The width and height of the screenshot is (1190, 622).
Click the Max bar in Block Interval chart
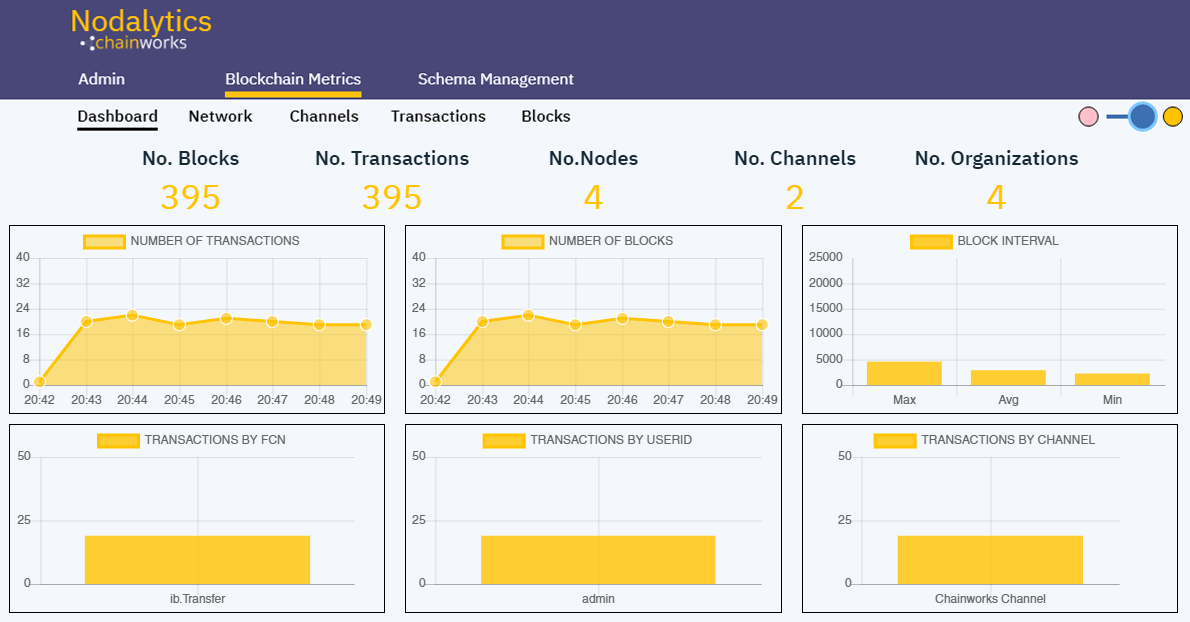[x=904, y=373]
